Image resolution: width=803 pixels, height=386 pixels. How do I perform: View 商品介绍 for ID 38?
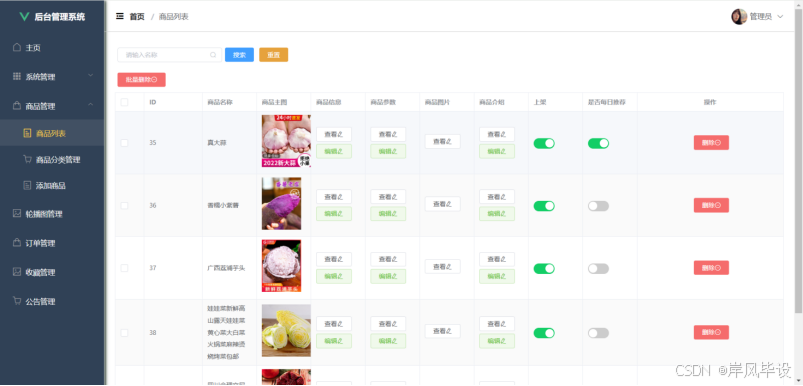[x=497, y=324]
